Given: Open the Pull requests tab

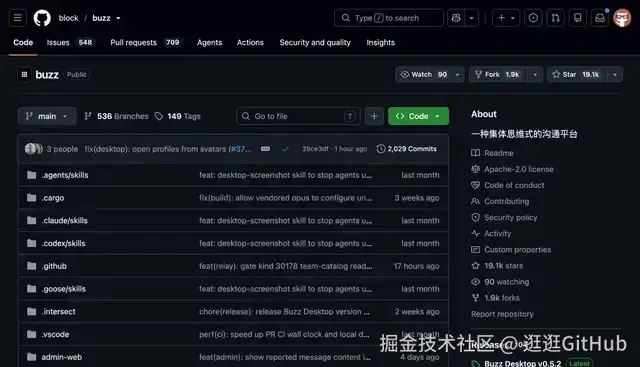Looking at the screenshot, I should tap(145, 42).
